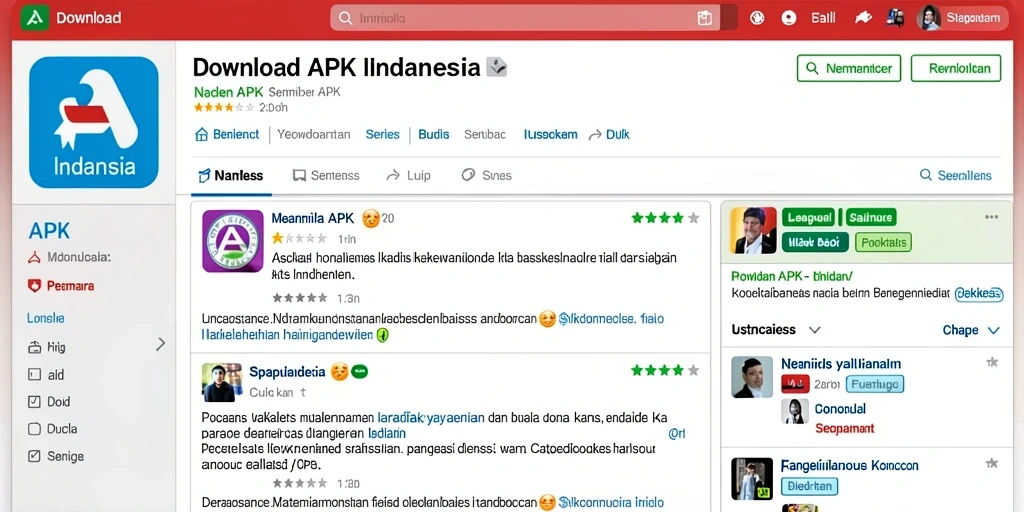Image resolution: width=1024 pixels, height=512 pixels.
Task: Open the Stapardam profile avatar
Action: [x=928, y=18]
